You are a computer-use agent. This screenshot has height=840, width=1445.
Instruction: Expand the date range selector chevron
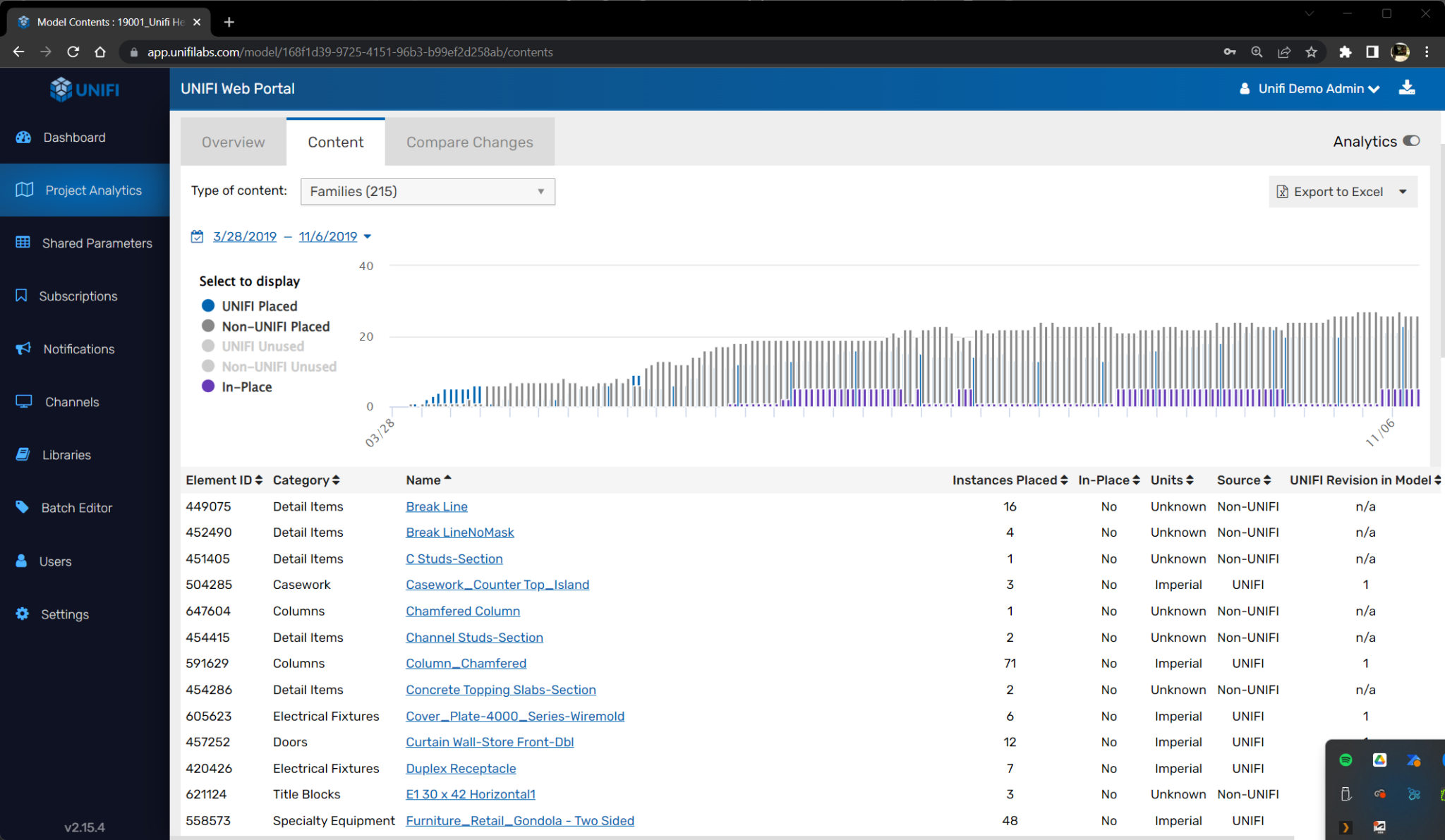coord(368,236)
